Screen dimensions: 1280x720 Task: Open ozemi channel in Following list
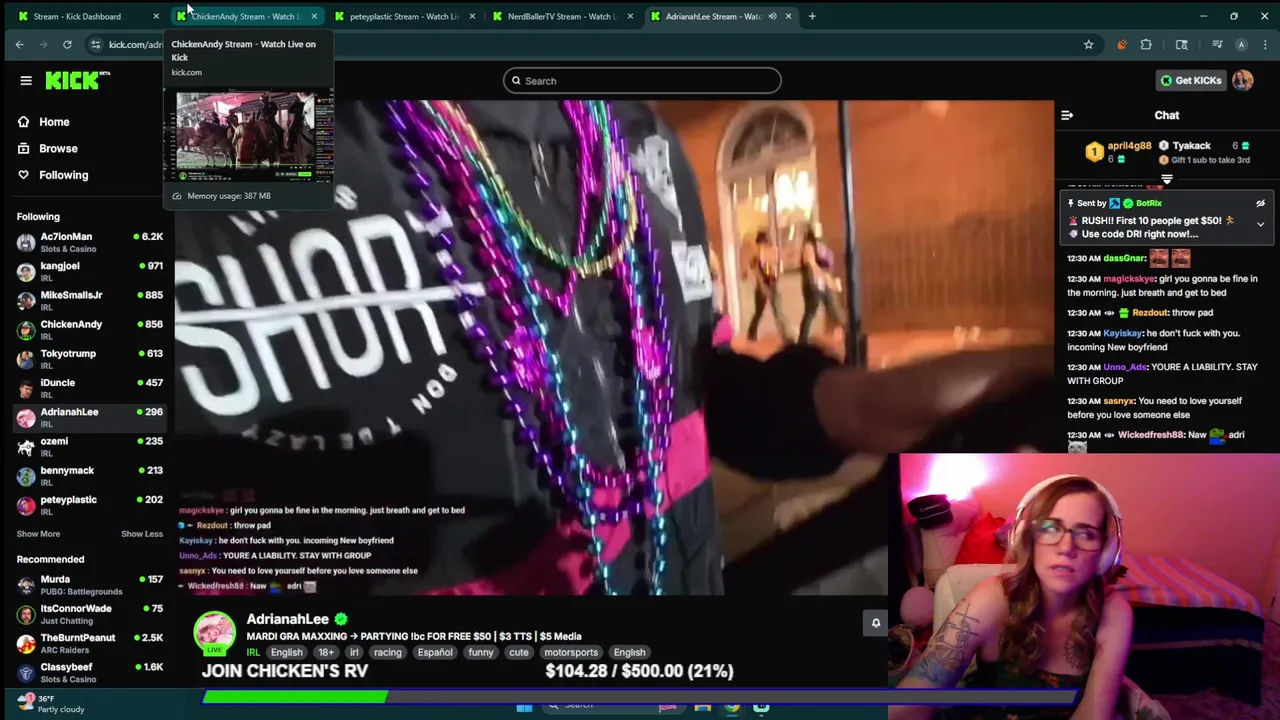89,446
